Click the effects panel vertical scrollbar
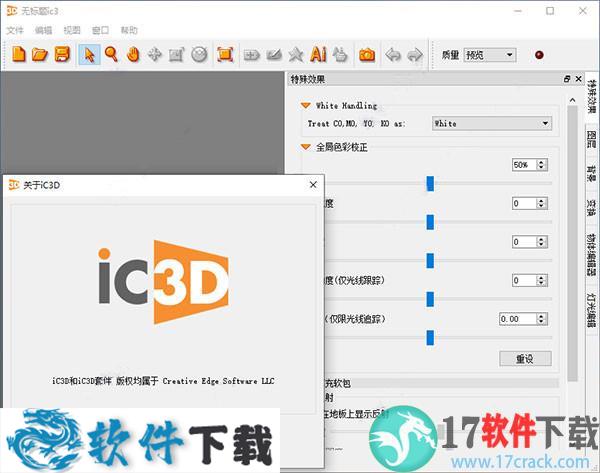 coord(572,243)
